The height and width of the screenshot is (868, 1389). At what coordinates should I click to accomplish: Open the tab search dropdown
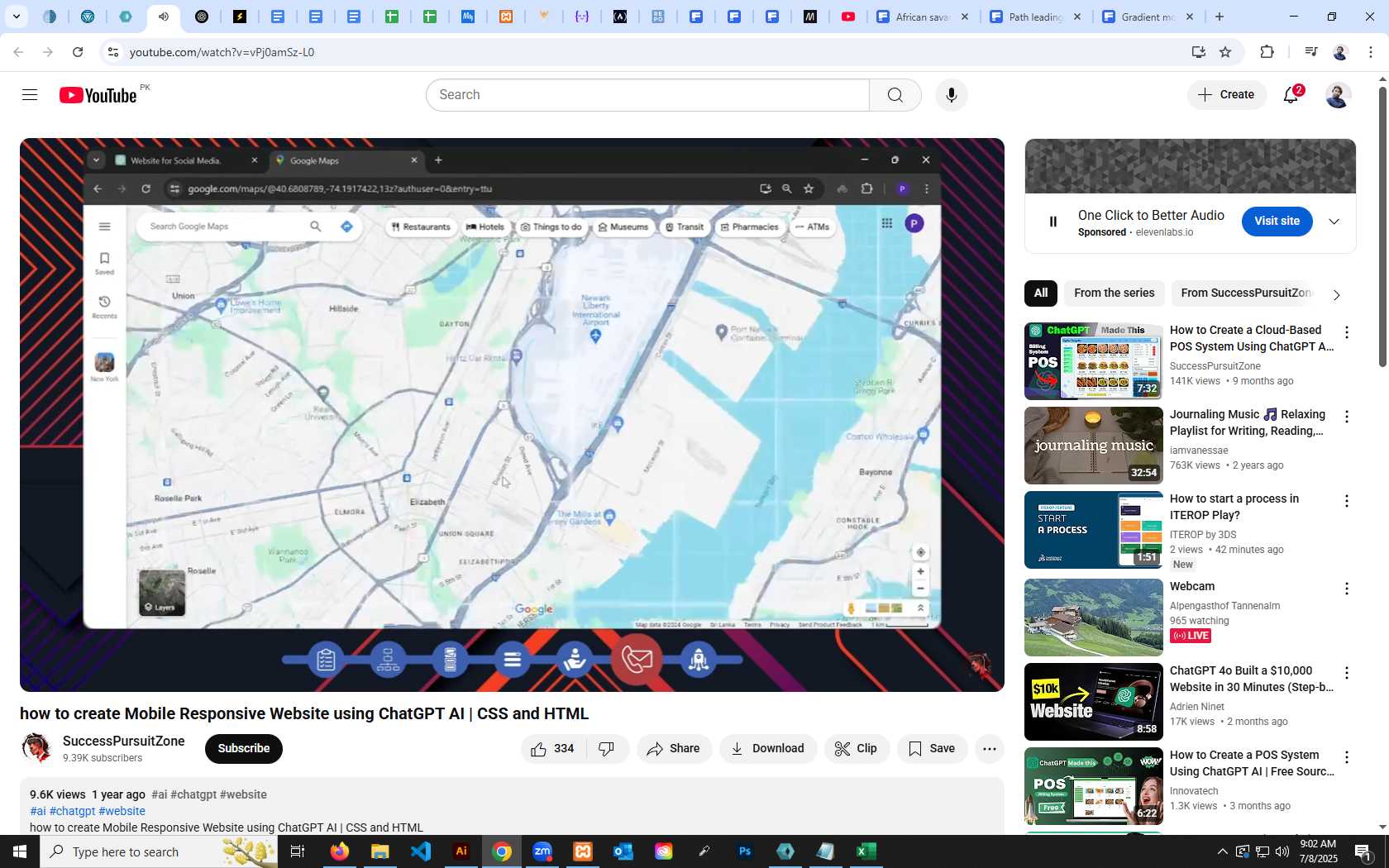[16, 17]
